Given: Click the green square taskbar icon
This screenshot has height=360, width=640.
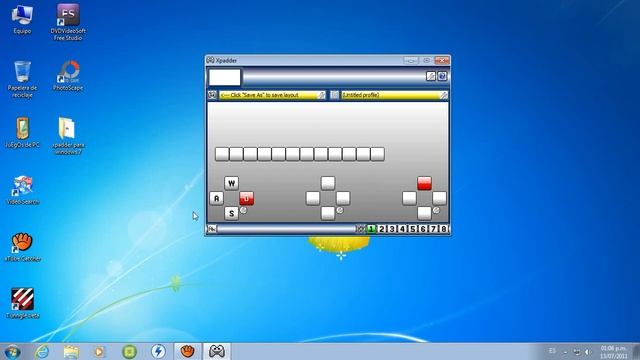Looking at the screenshot, I should 129,351.
